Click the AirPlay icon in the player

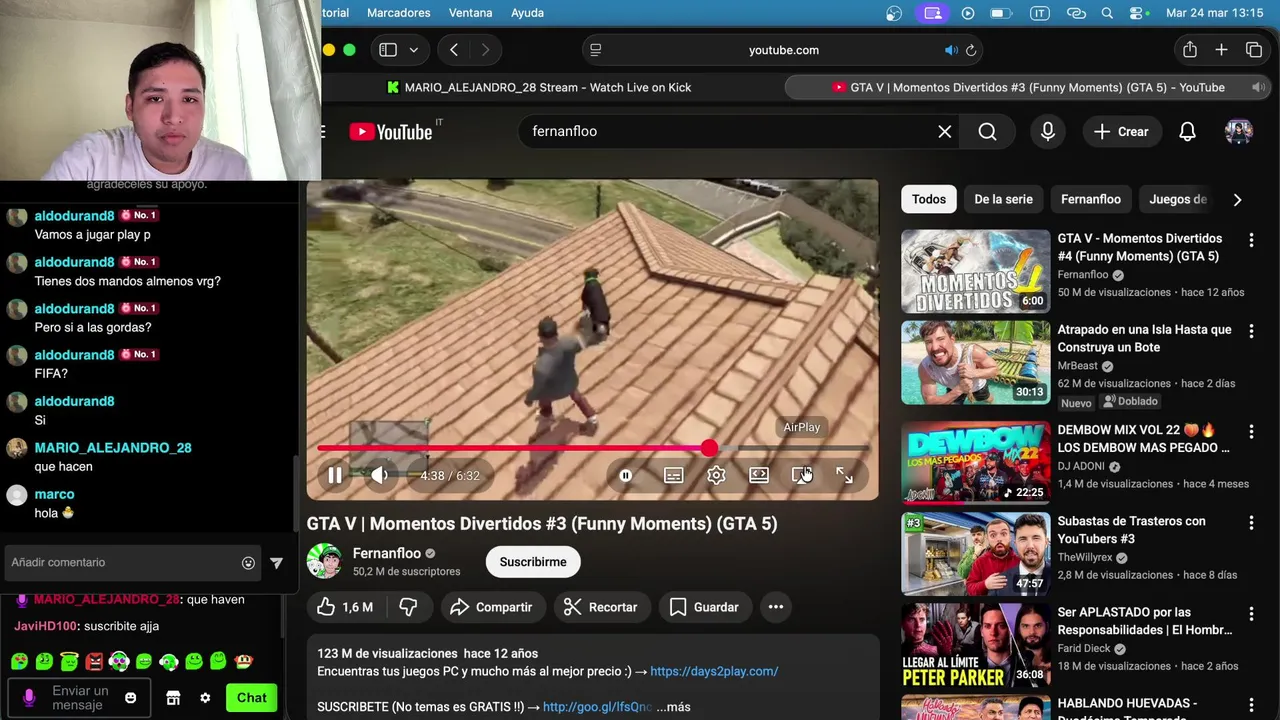(x=802, y=476)
